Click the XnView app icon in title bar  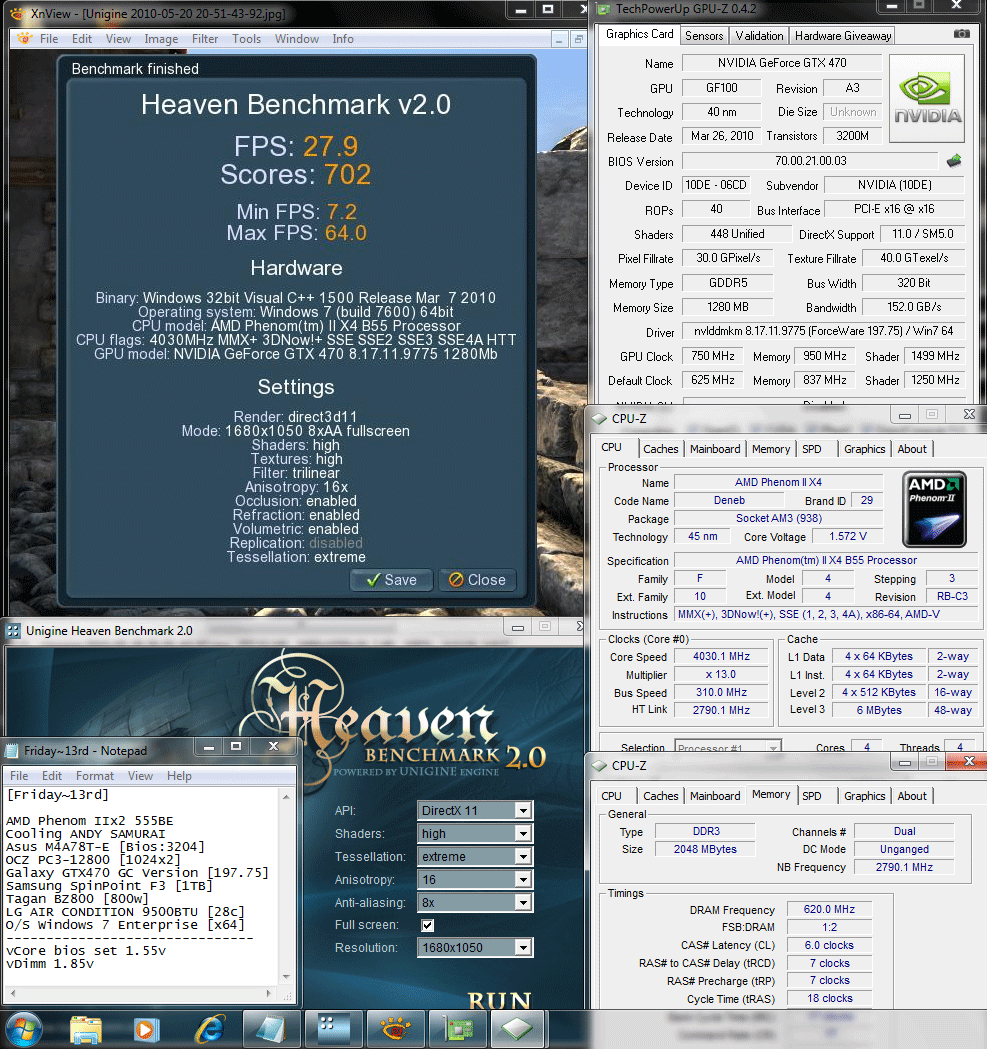point(17,13)
